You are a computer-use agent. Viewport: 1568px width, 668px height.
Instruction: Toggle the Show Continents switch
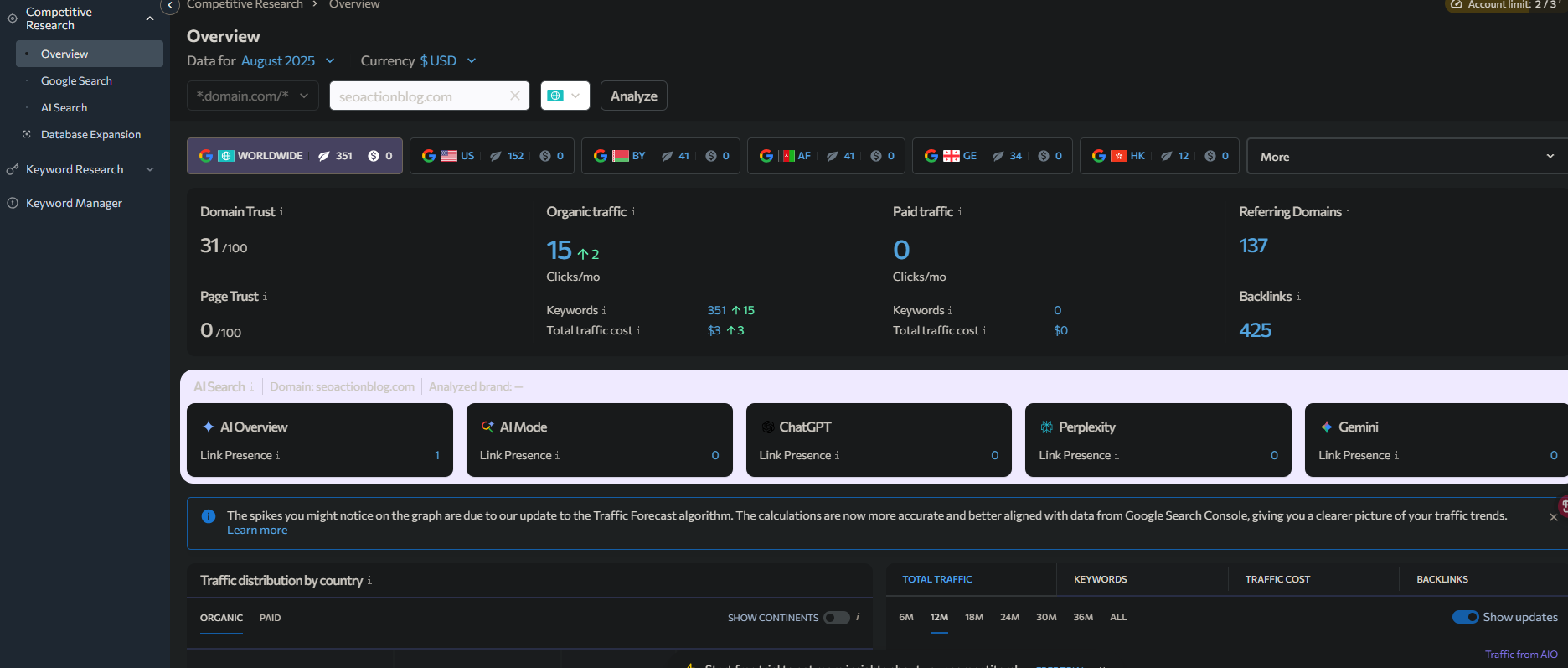pyautogui.click(x=836, y=618)
